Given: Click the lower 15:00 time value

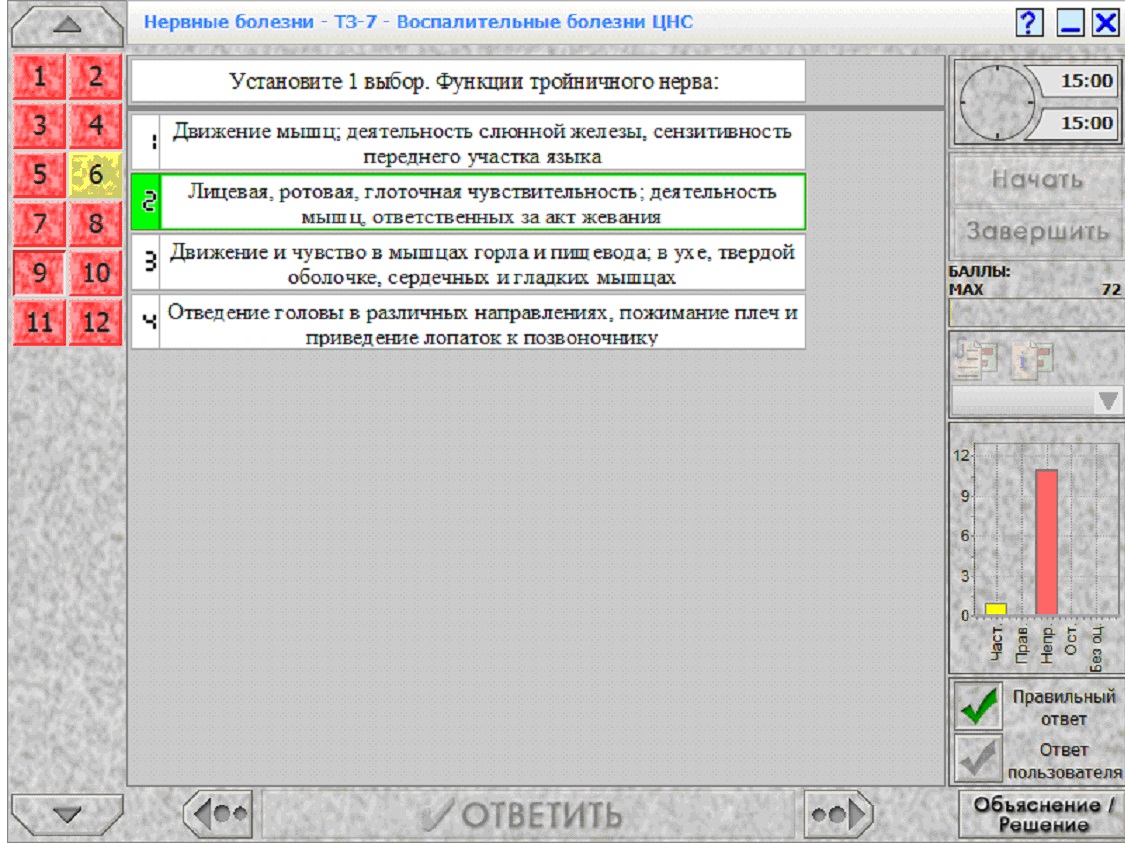Looking at the screenshot, I should pos(1086,123).
